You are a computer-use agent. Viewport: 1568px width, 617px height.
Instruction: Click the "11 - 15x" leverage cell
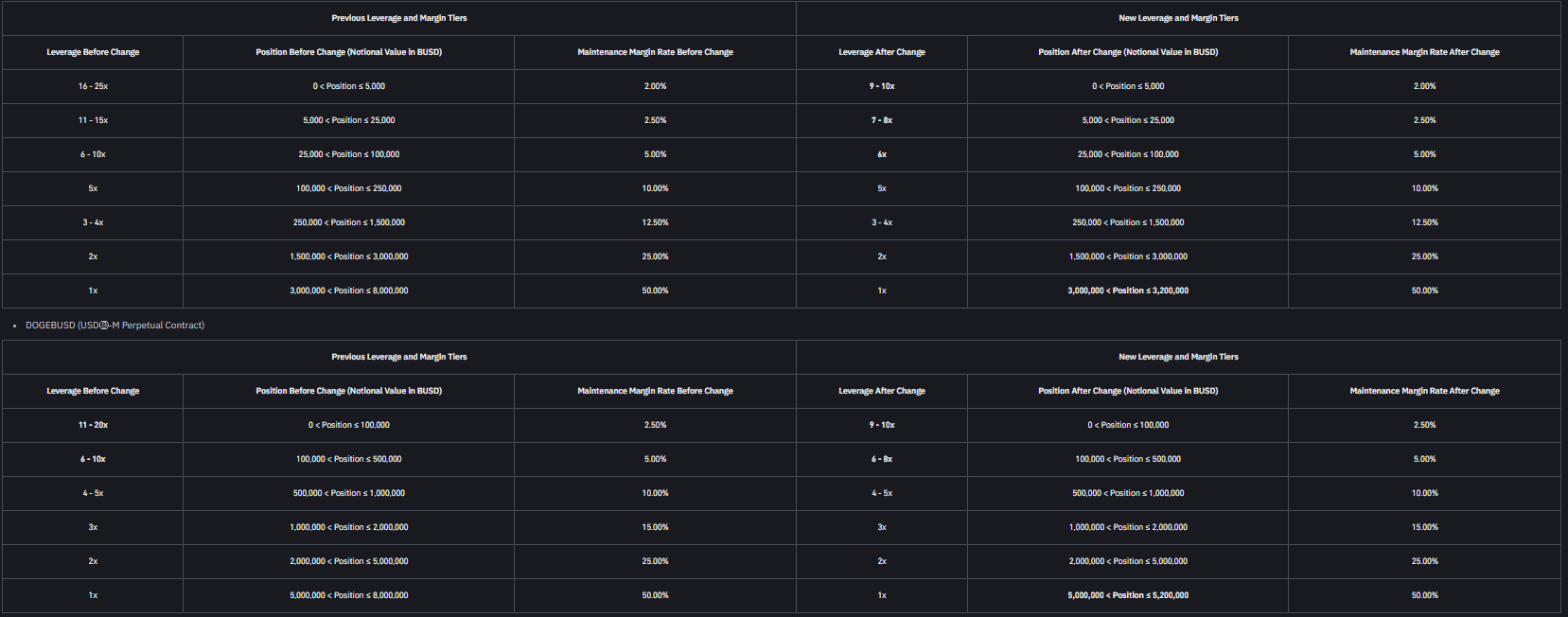(x=93, y=120)
